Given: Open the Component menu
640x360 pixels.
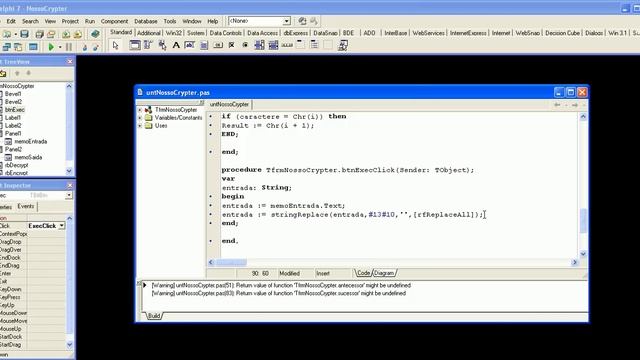Looking at the screenshot, I should click(114, 21).
